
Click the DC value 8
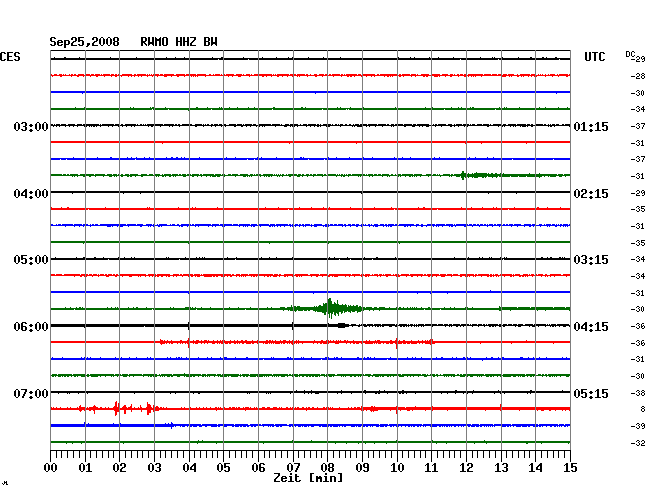(x=643, y=409)
